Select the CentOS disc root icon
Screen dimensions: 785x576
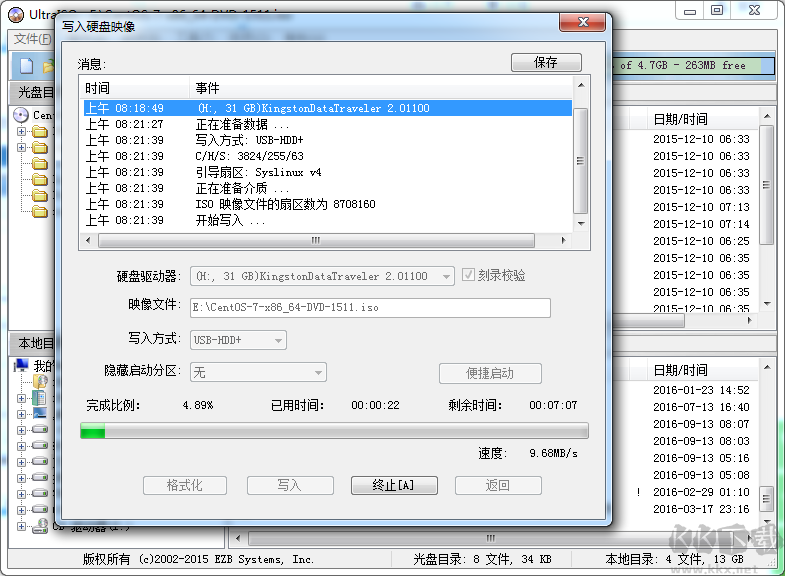(22, 115)
